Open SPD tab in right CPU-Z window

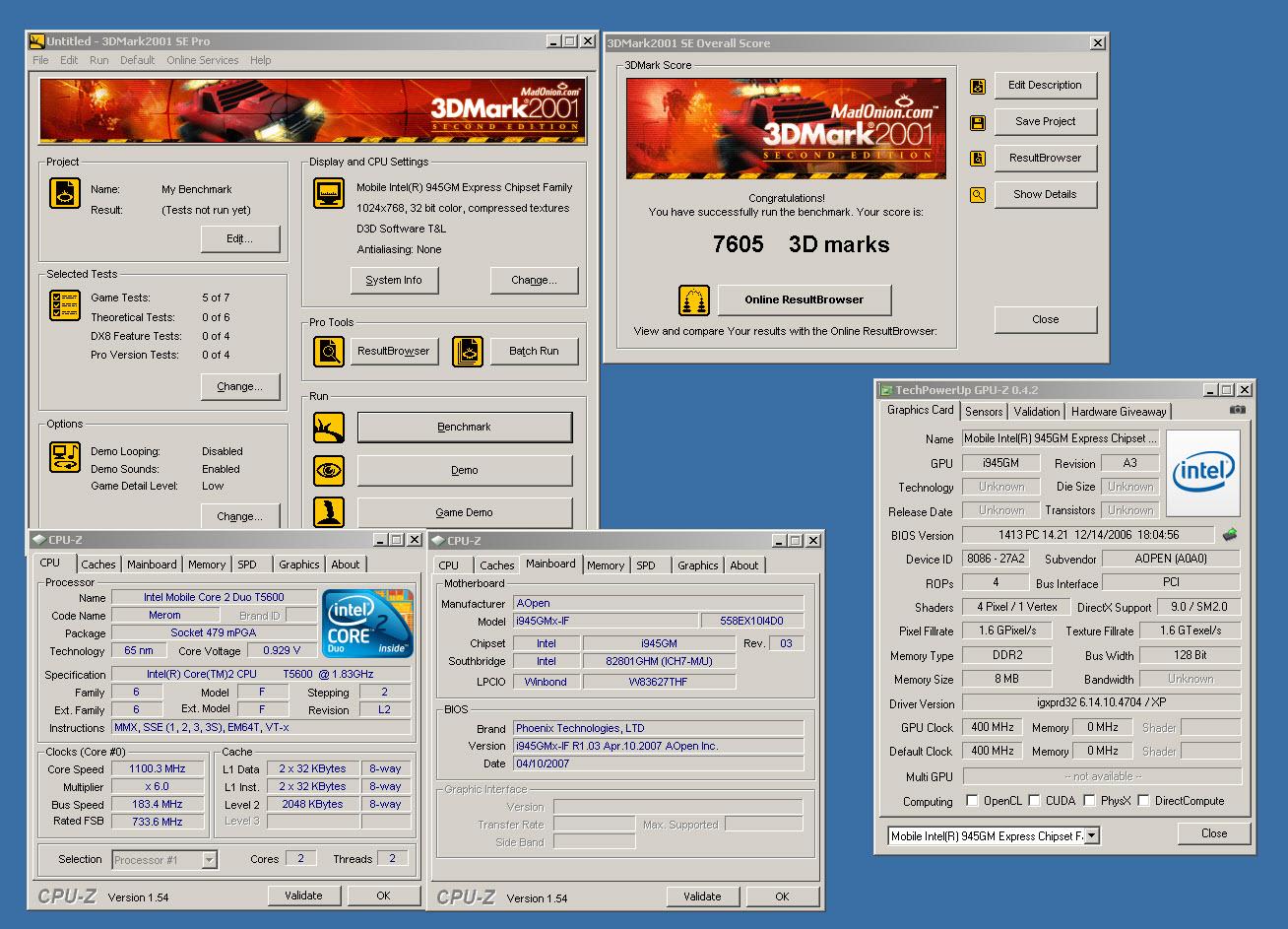(646, 565)
